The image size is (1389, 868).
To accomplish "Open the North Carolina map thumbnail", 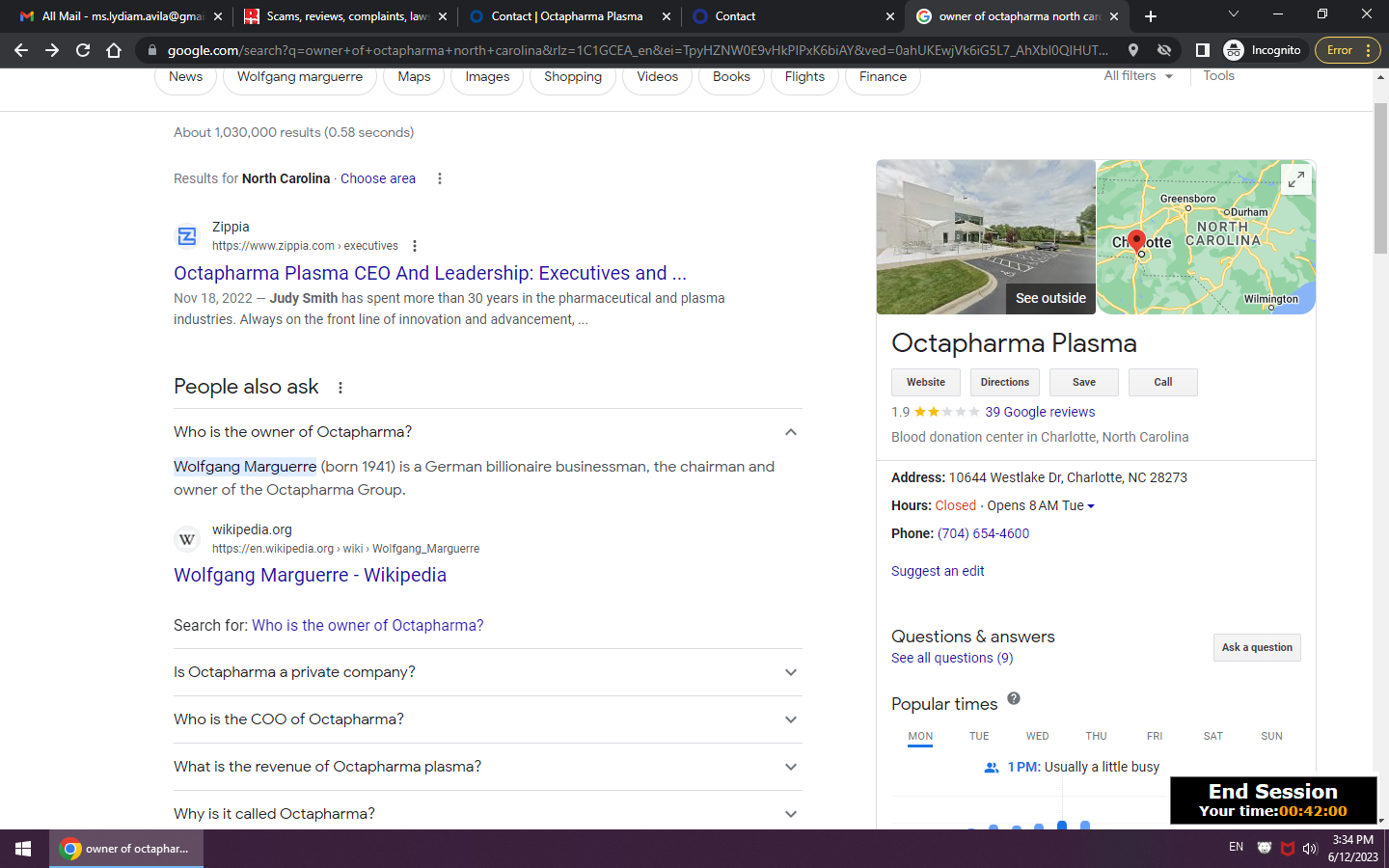I will [1206, 237].
